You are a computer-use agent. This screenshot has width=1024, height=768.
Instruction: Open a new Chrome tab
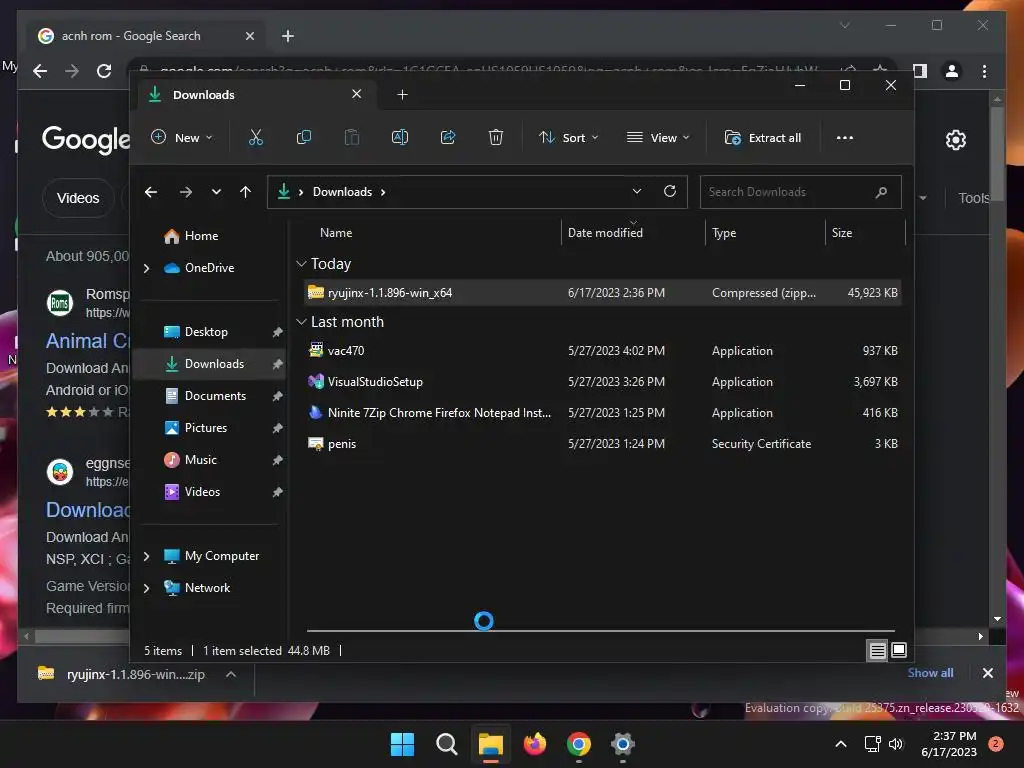click(288, 36)
